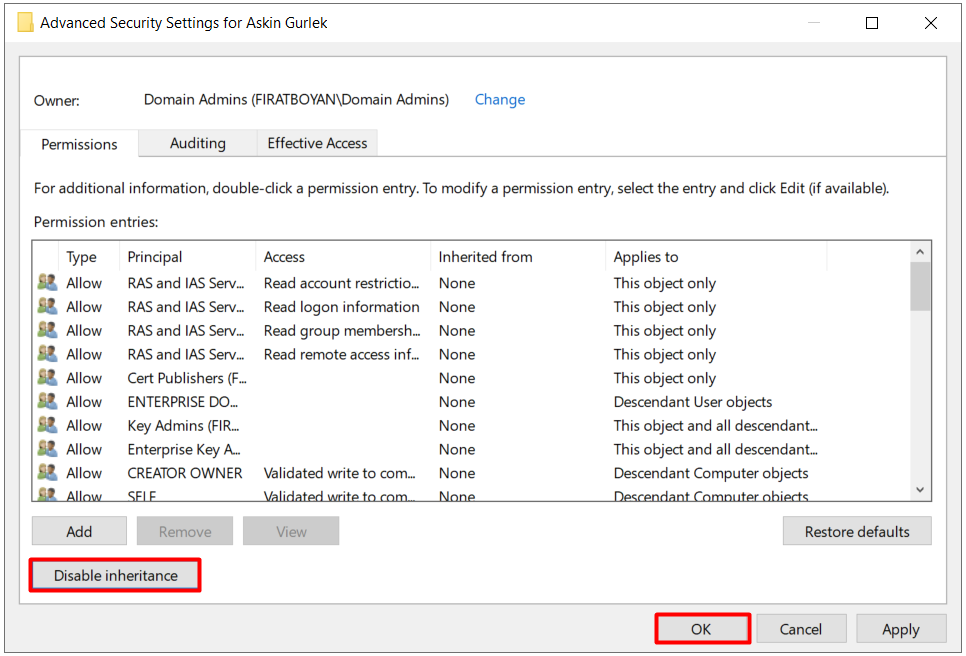Select the 'Read account restrictio...' access entry
This screenshot has height=656, width=966.
(341, 283)
